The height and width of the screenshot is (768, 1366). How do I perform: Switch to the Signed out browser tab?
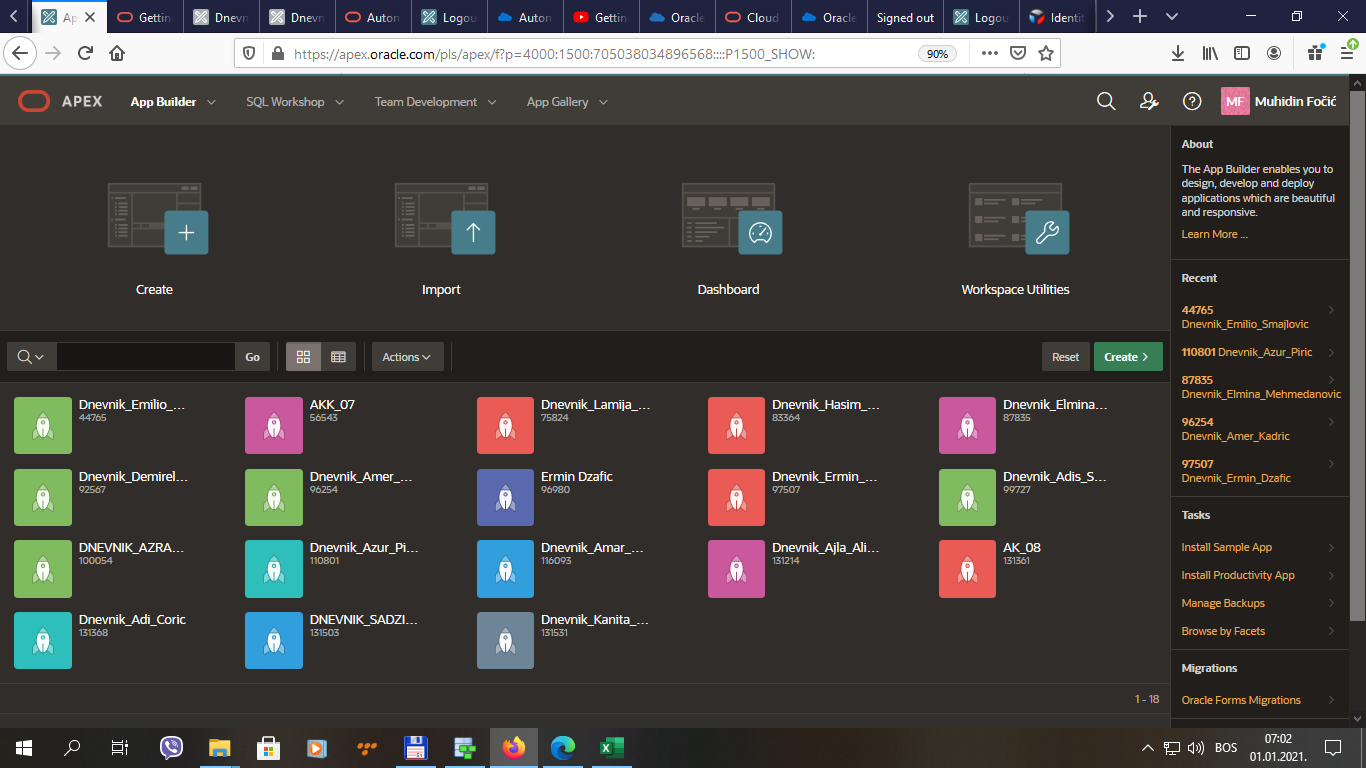click(x=905, y=17)
